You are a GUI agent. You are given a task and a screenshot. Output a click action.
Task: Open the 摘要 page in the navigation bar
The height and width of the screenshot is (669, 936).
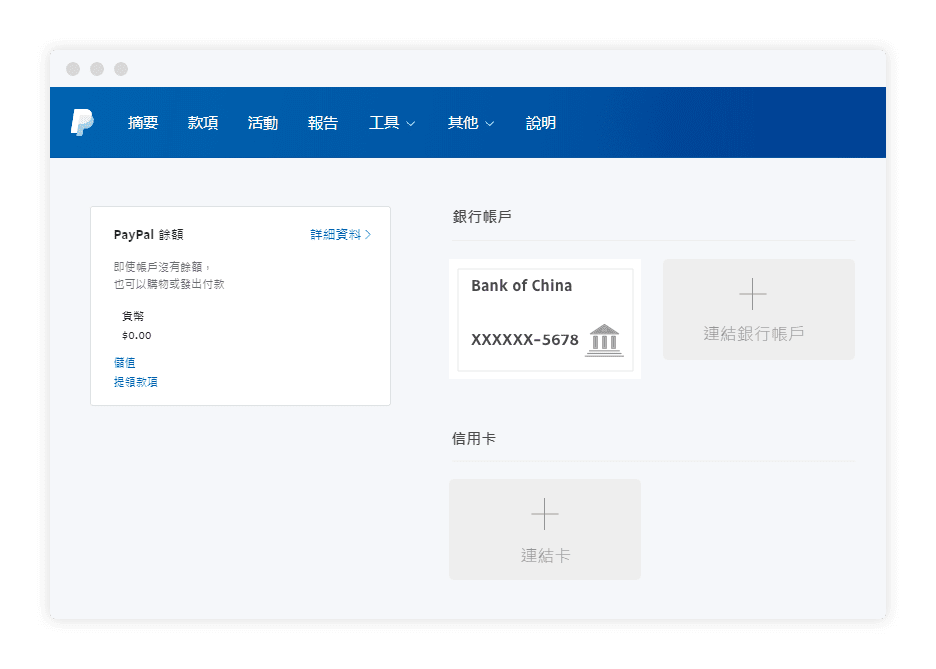(143, 123)
